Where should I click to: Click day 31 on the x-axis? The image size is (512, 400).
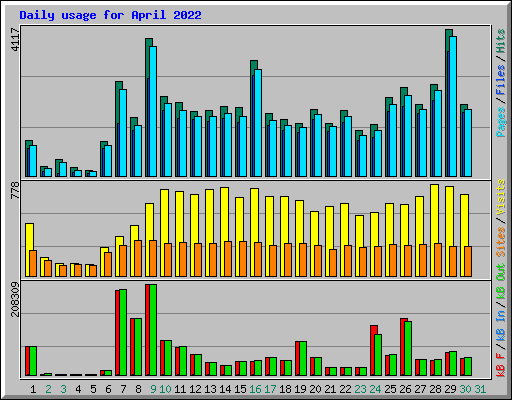point(480,389)
